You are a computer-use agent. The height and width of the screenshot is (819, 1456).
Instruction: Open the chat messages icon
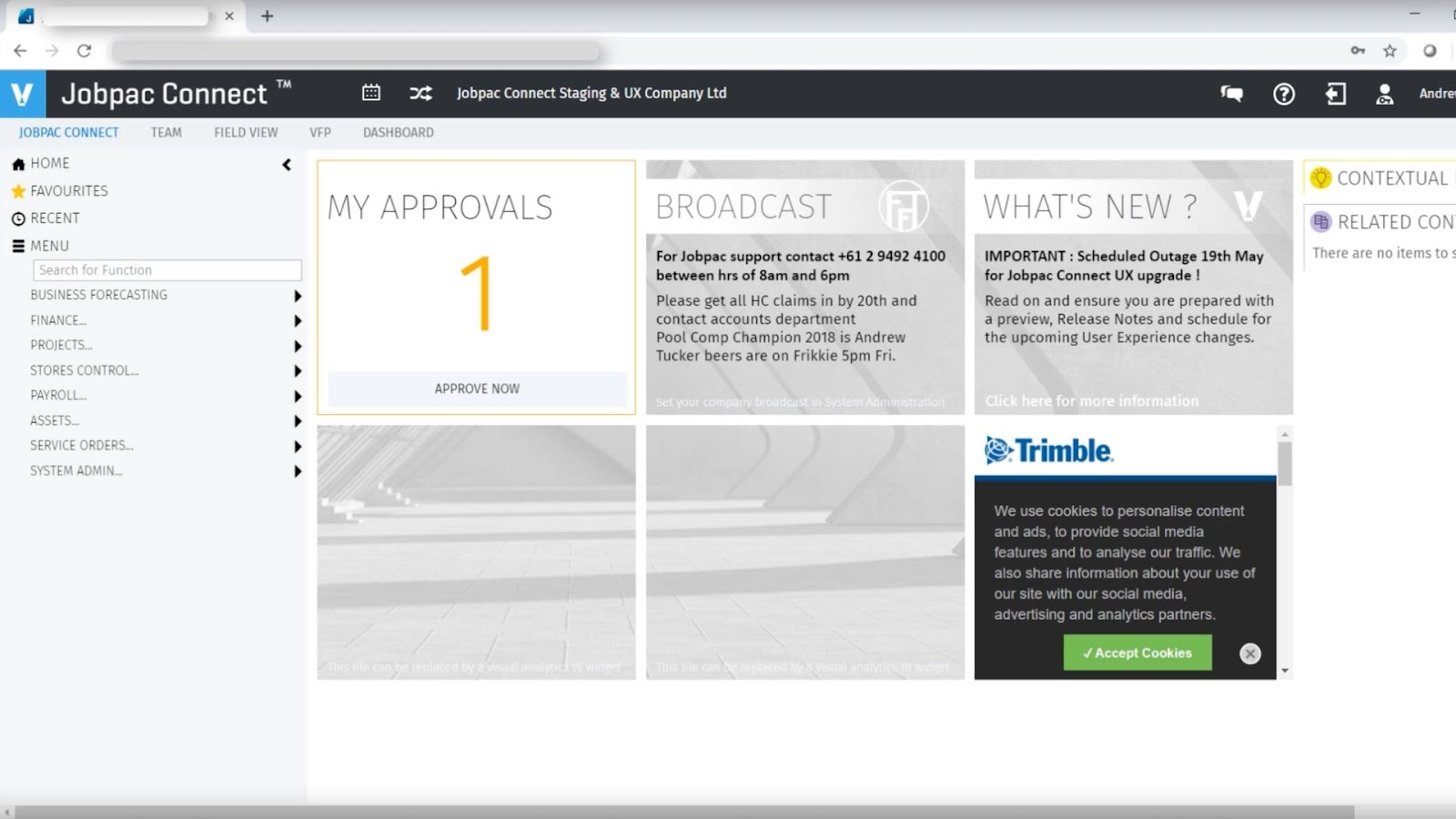coord(1231,93)
